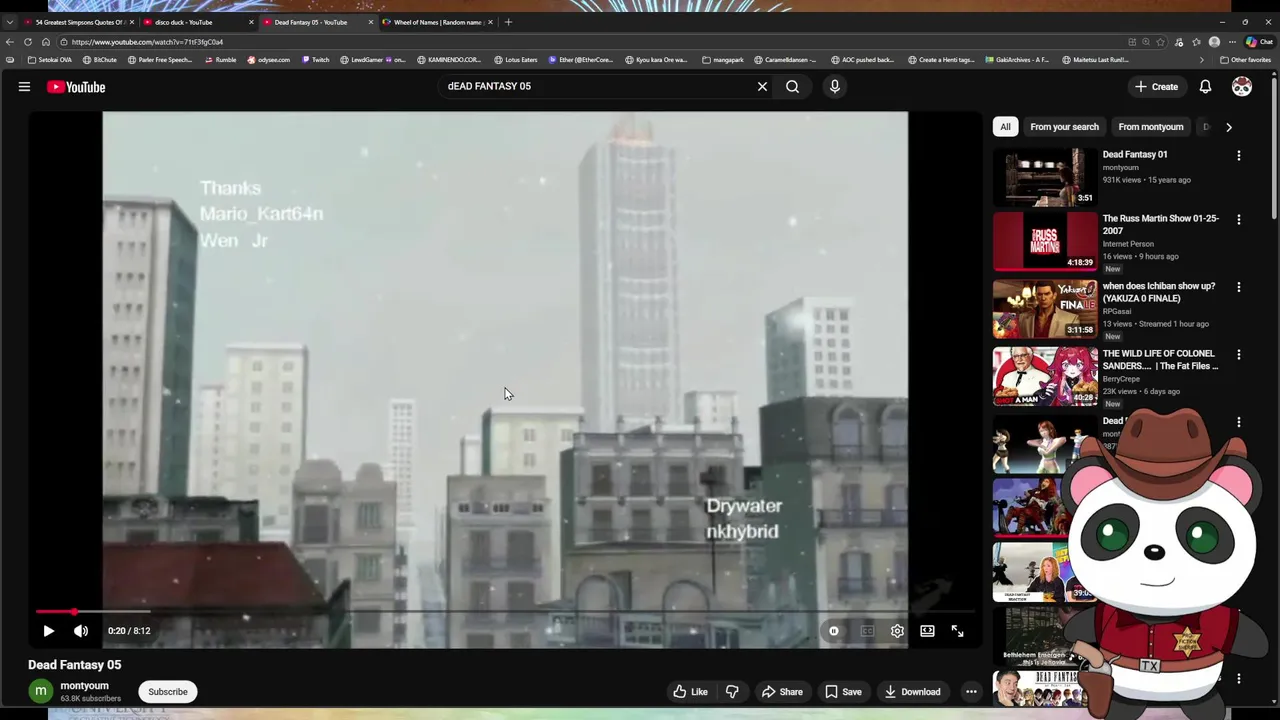Image resolution: width=1280 pixels, height=720 pixels.
Task: Go back with the browser back arrow
Action: point(10,42)
